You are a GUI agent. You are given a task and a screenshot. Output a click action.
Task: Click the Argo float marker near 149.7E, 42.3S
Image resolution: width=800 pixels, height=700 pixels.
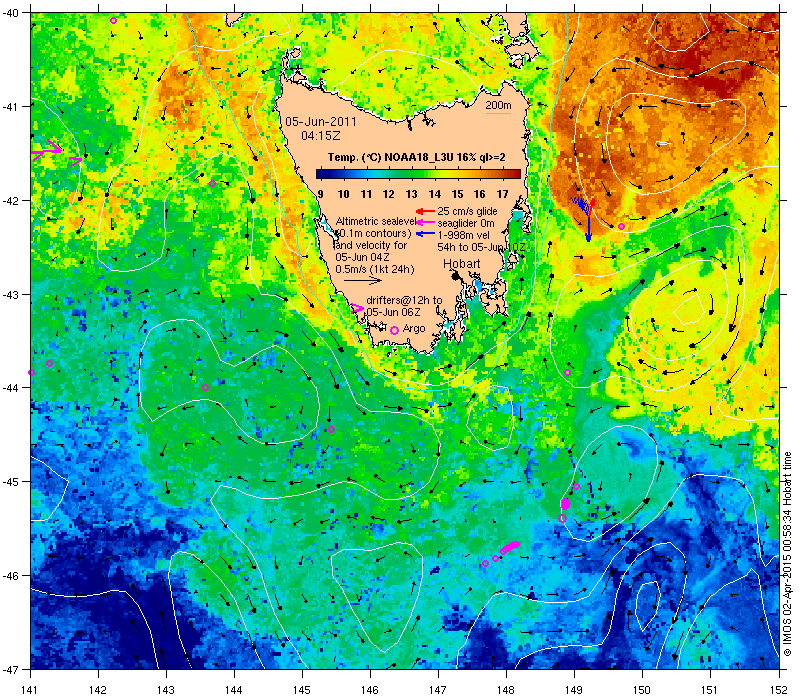[x=621, y=227]
